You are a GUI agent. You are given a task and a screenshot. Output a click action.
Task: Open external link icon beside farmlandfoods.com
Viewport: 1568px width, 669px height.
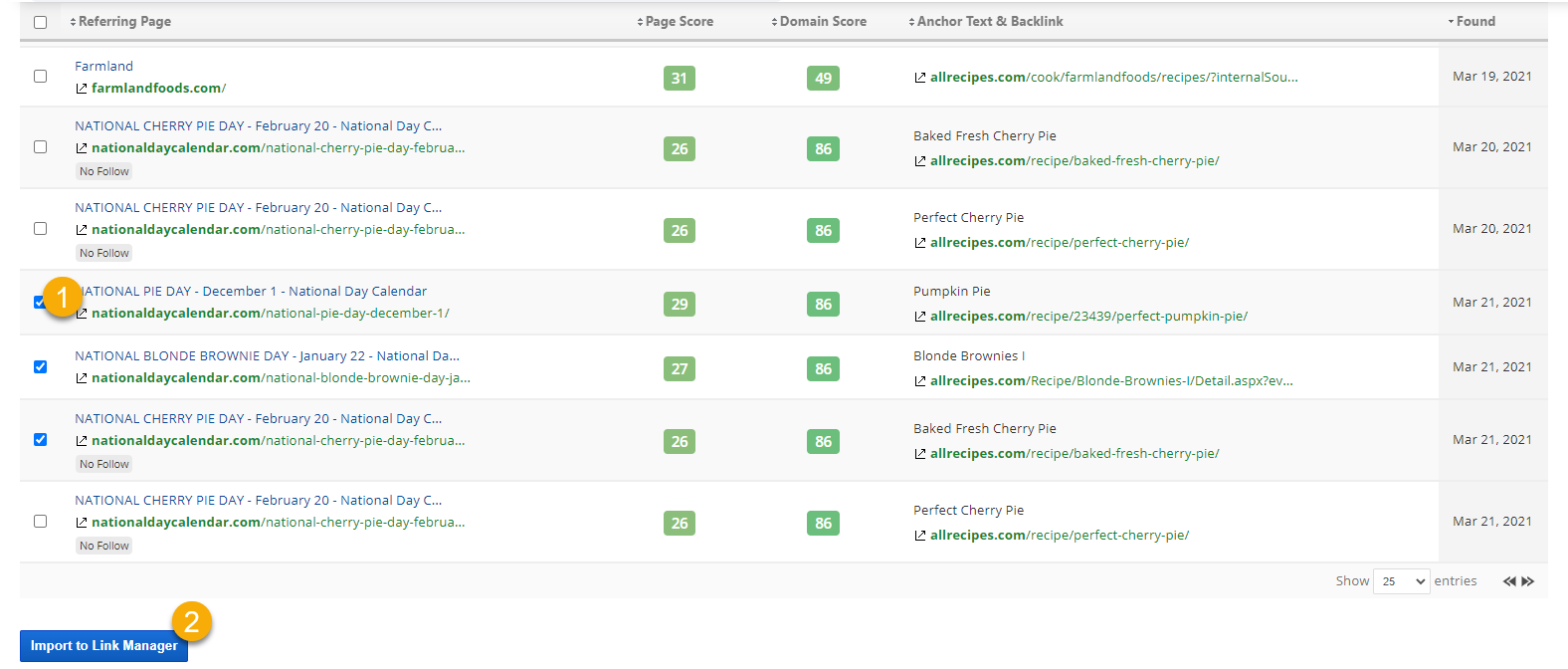click(82, 89)
